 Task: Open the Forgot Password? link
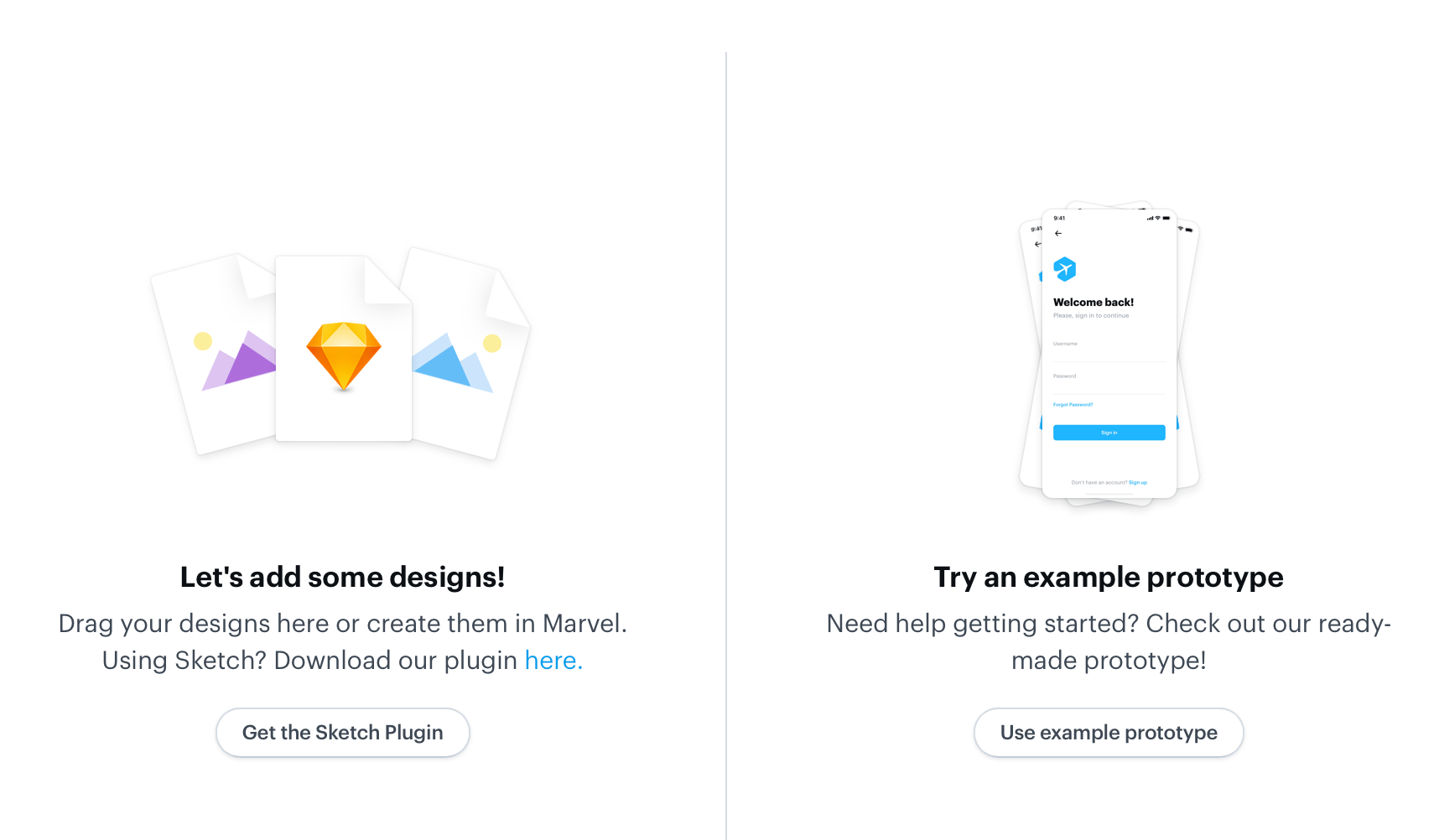(x=1073, y=404)
